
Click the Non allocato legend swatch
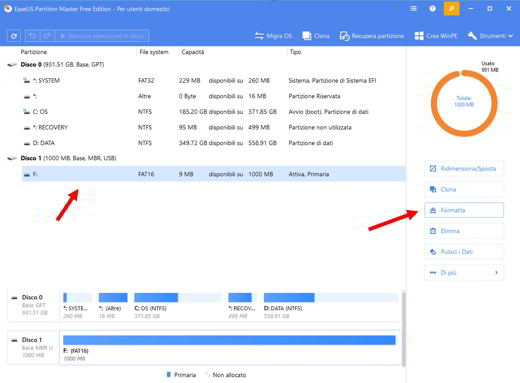coord(207,375)
